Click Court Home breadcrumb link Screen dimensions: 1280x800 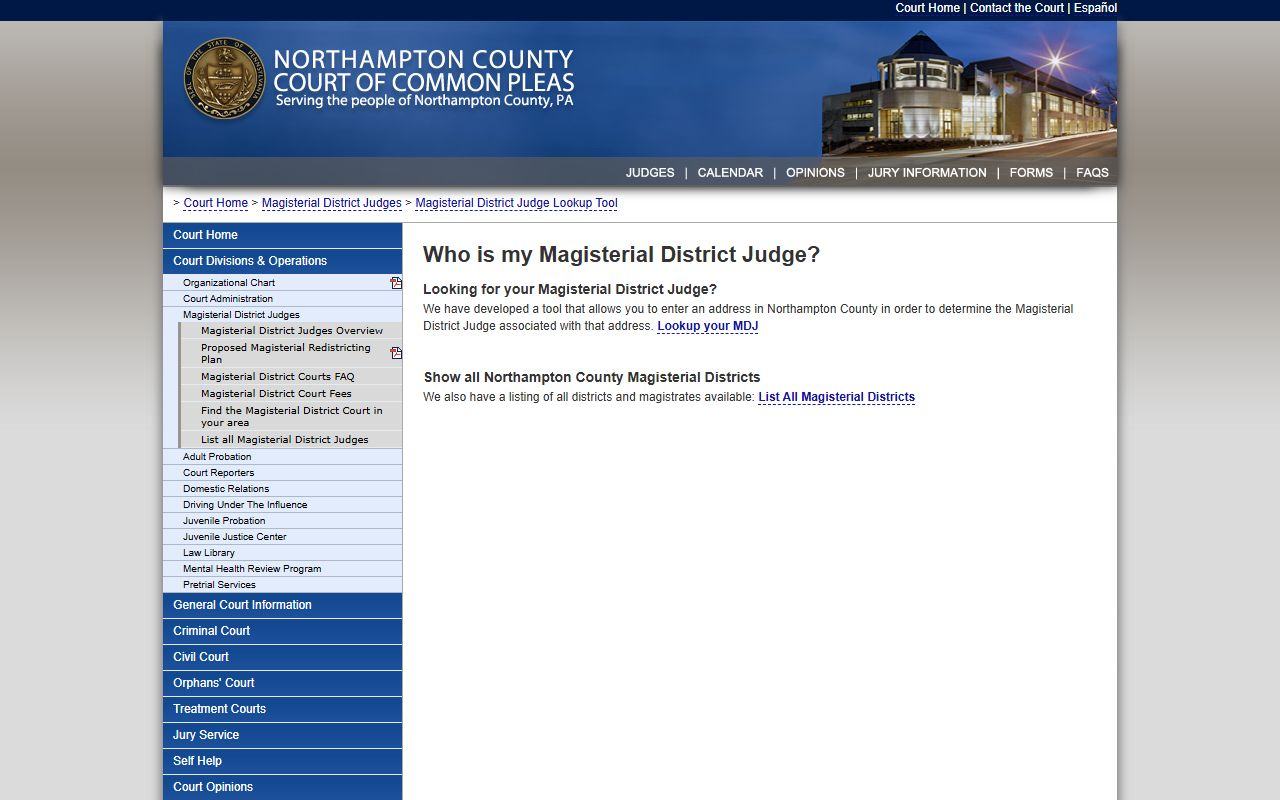[216, 203]
